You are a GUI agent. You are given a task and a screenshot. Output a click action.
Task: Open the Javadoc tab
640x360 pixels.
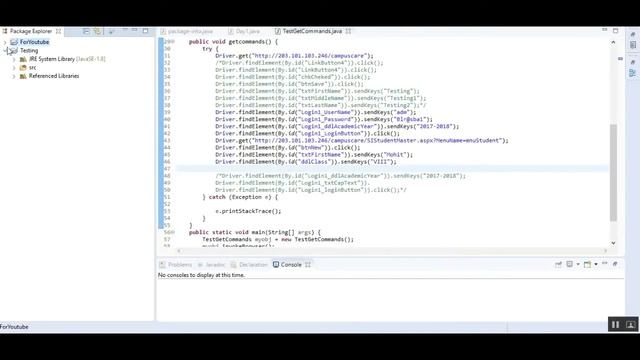(x=211, y=264)
